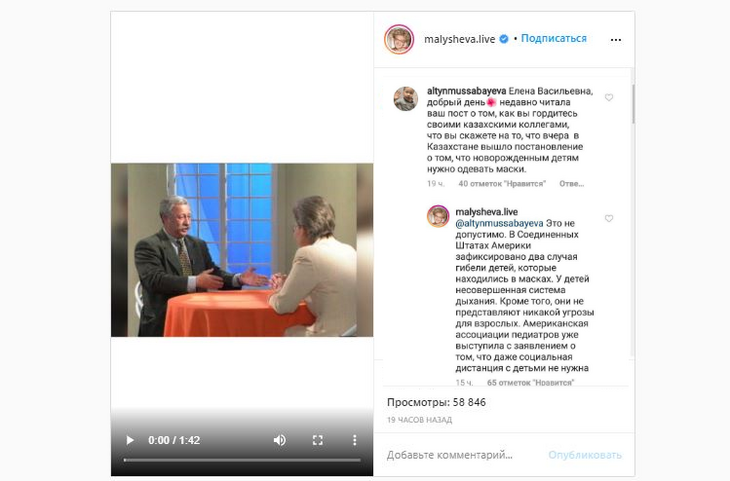Image resolution: width=730 pixels, height=481 pixels.
Task: Open altynmussabayeva username link
Action: [x=466, y=91]
